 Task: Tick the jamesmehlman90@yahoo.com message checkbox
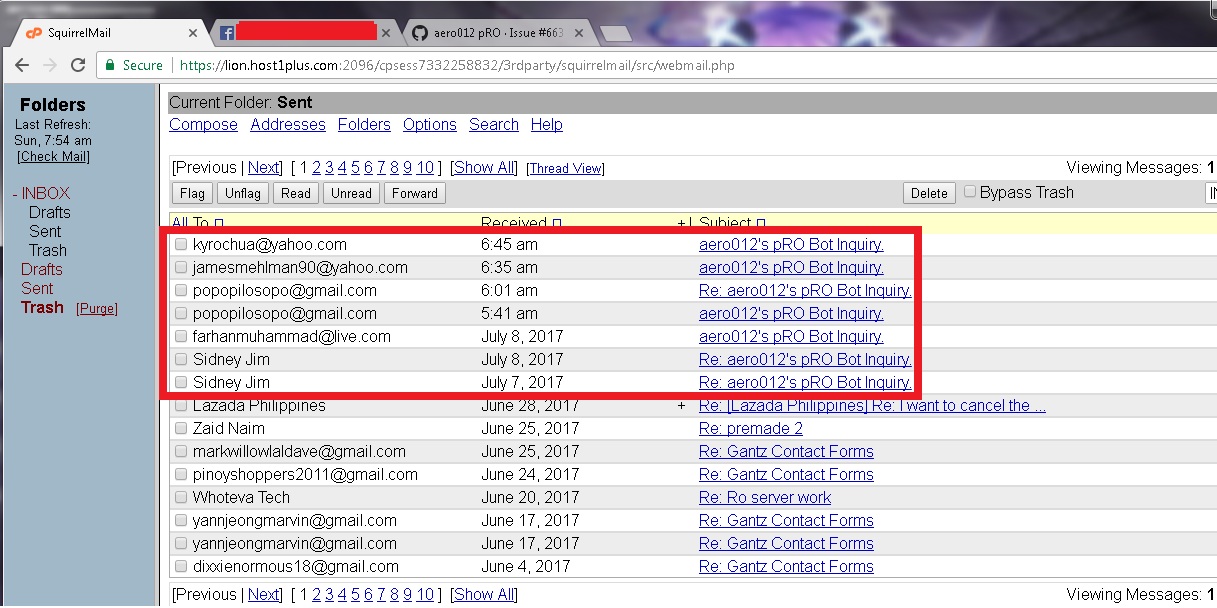click(x=181, y=267)
